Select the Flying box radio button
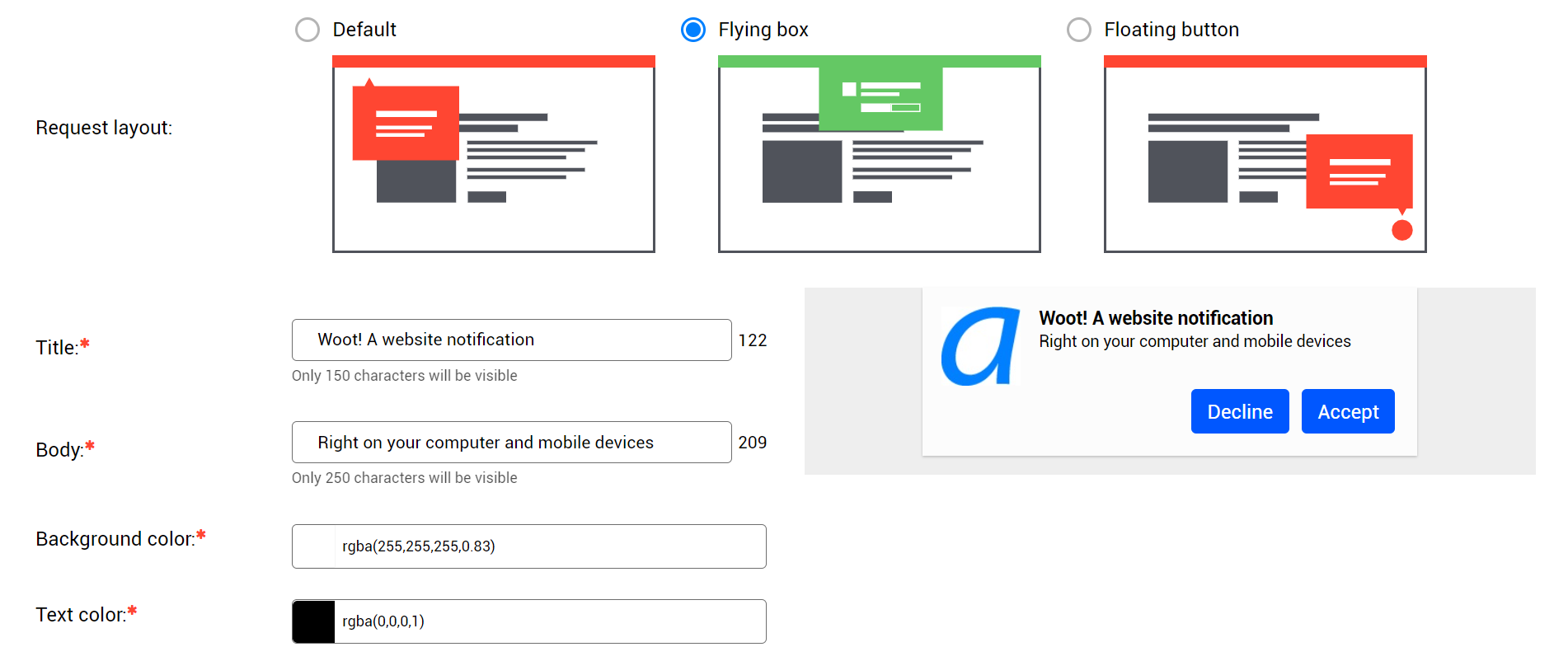Screen dimensions: 1568x661 693,30
